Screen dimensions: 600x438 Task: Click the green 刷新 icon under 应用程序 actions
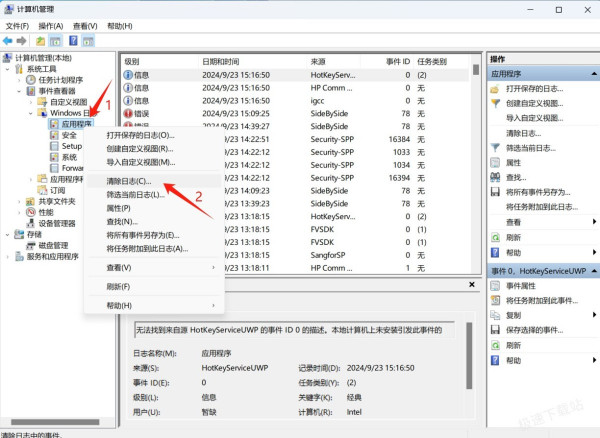[x=496, y=237]
